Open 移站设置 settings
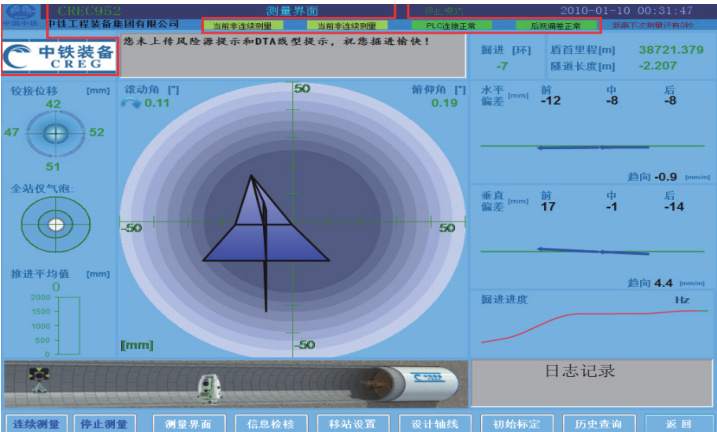The height and width of the screenshot is (432, 717). coord(351,423)
